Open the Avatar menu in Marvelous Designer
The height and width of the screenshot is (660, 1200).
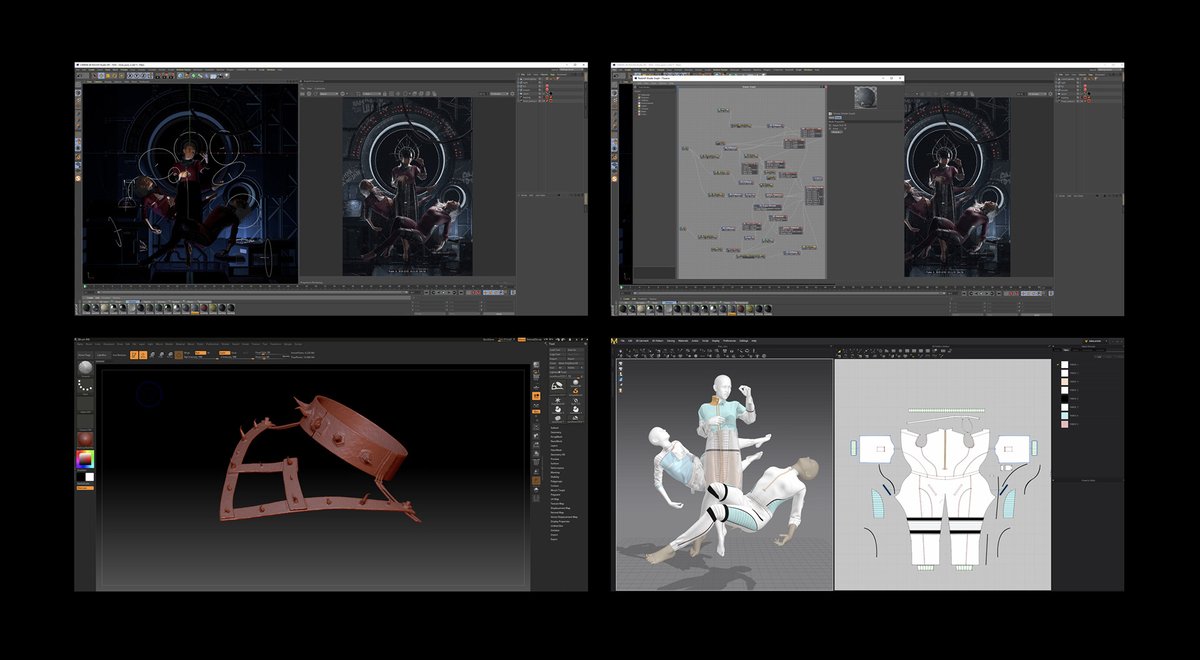tap(695, 341)
